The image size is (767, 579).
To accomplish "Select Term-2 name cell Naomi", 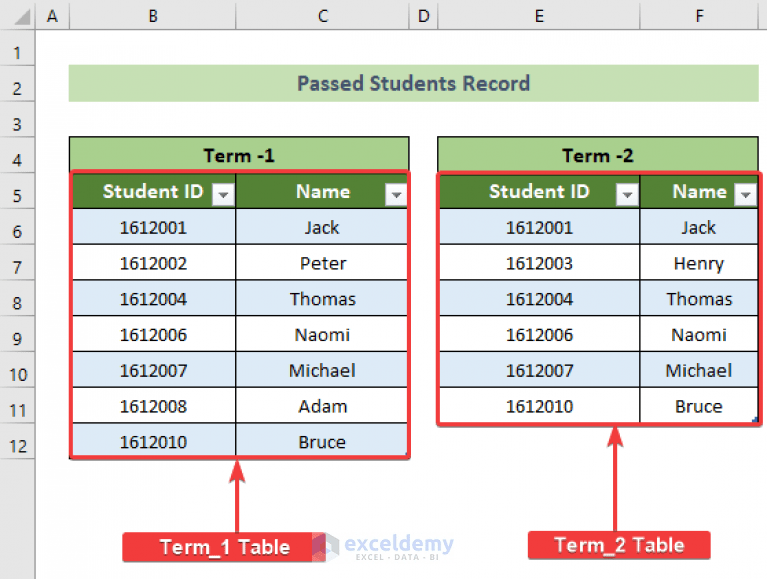I will tap(699, 334).
